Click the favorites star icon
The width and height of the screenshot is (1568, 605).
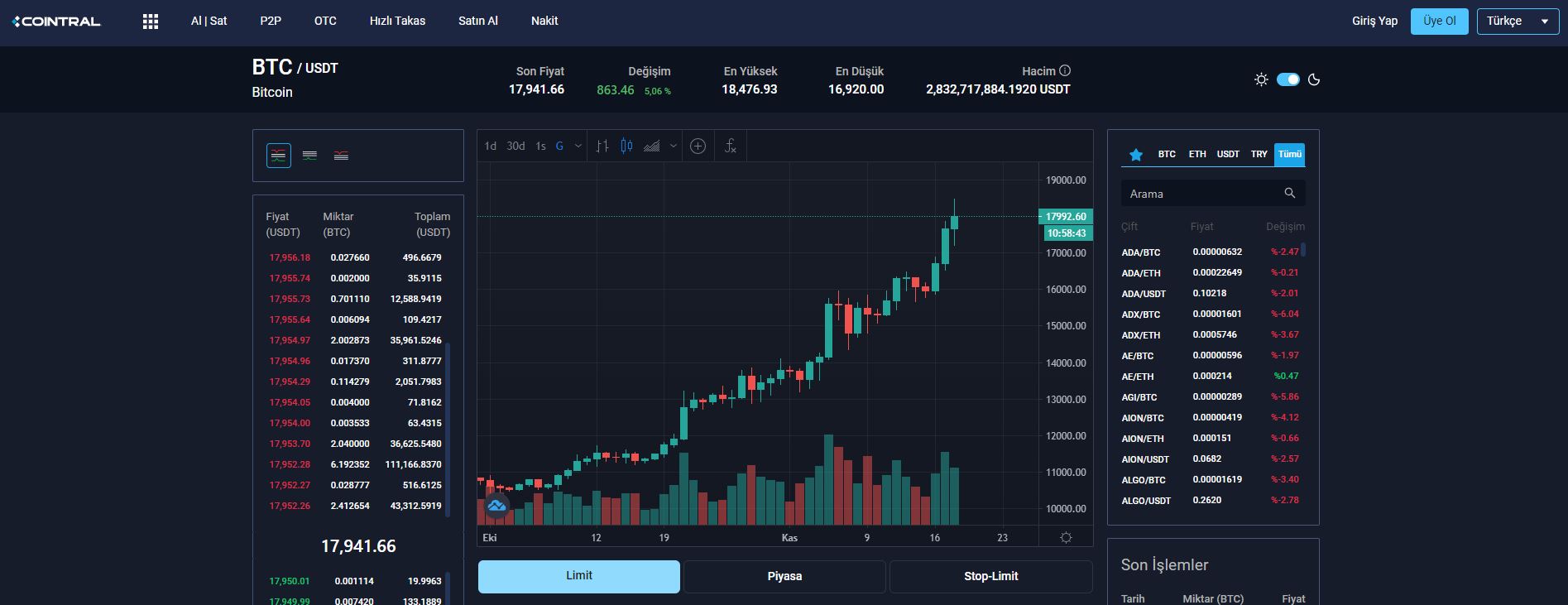click(1136, 154)
